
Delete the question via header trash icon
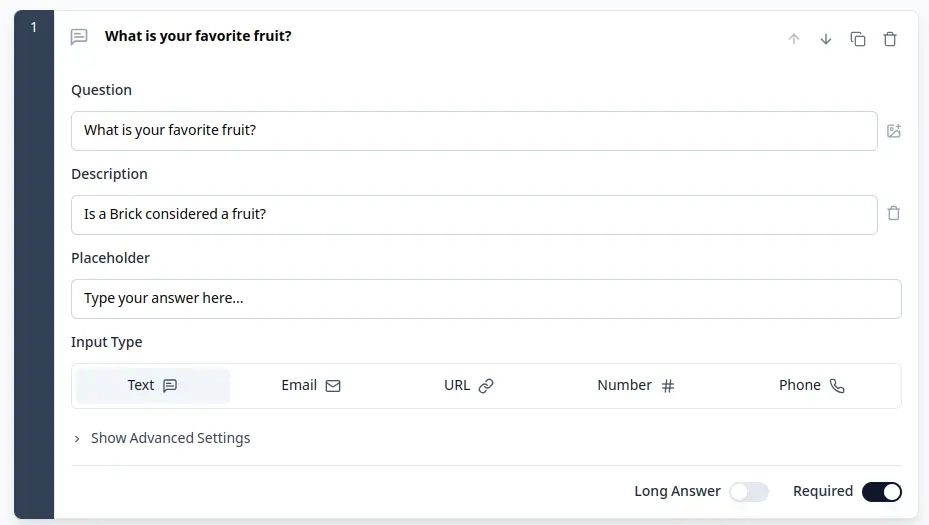(890, 39)
